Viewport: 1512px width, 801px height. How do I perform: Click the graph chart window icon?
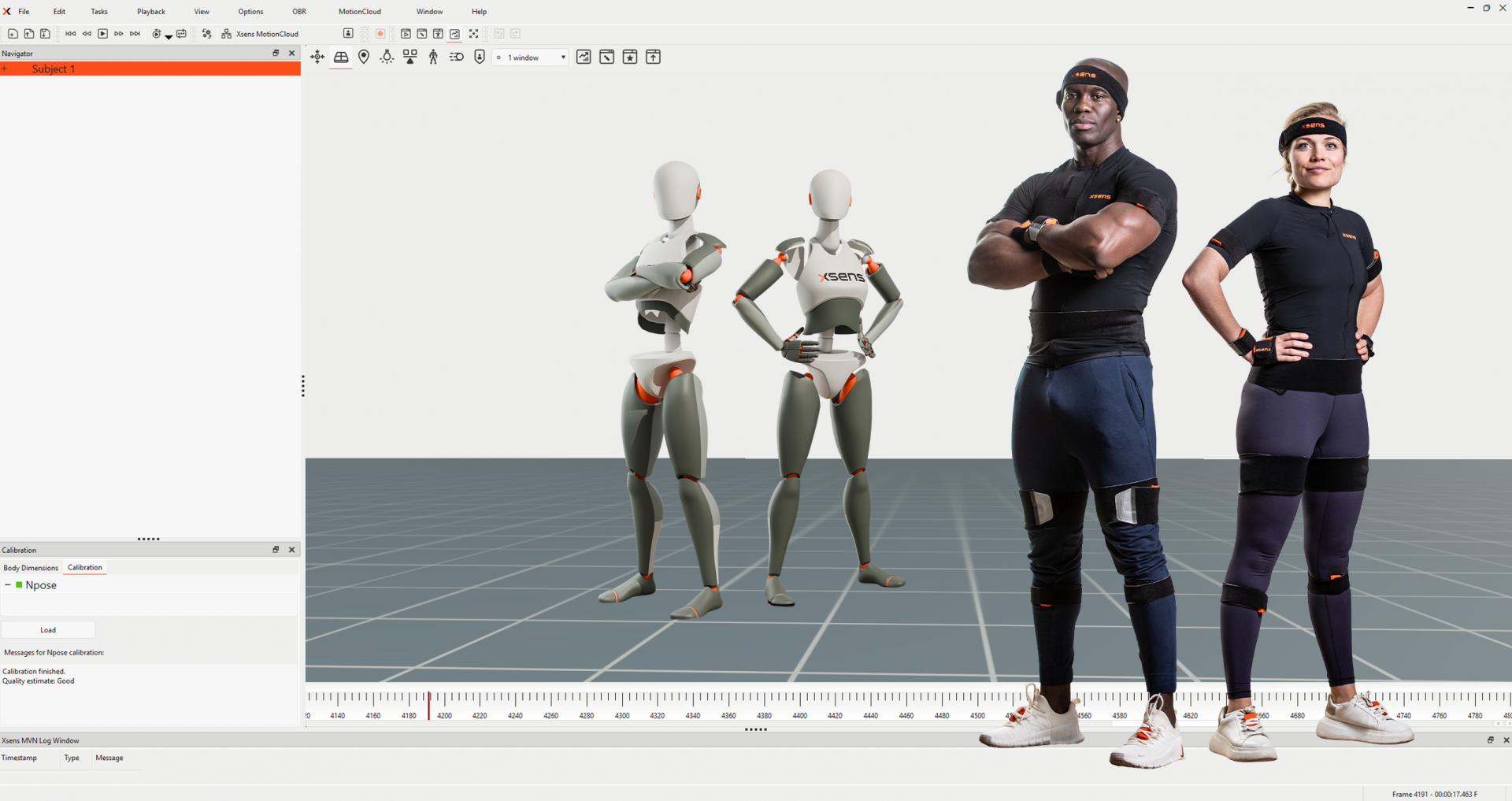coord(584,57)
